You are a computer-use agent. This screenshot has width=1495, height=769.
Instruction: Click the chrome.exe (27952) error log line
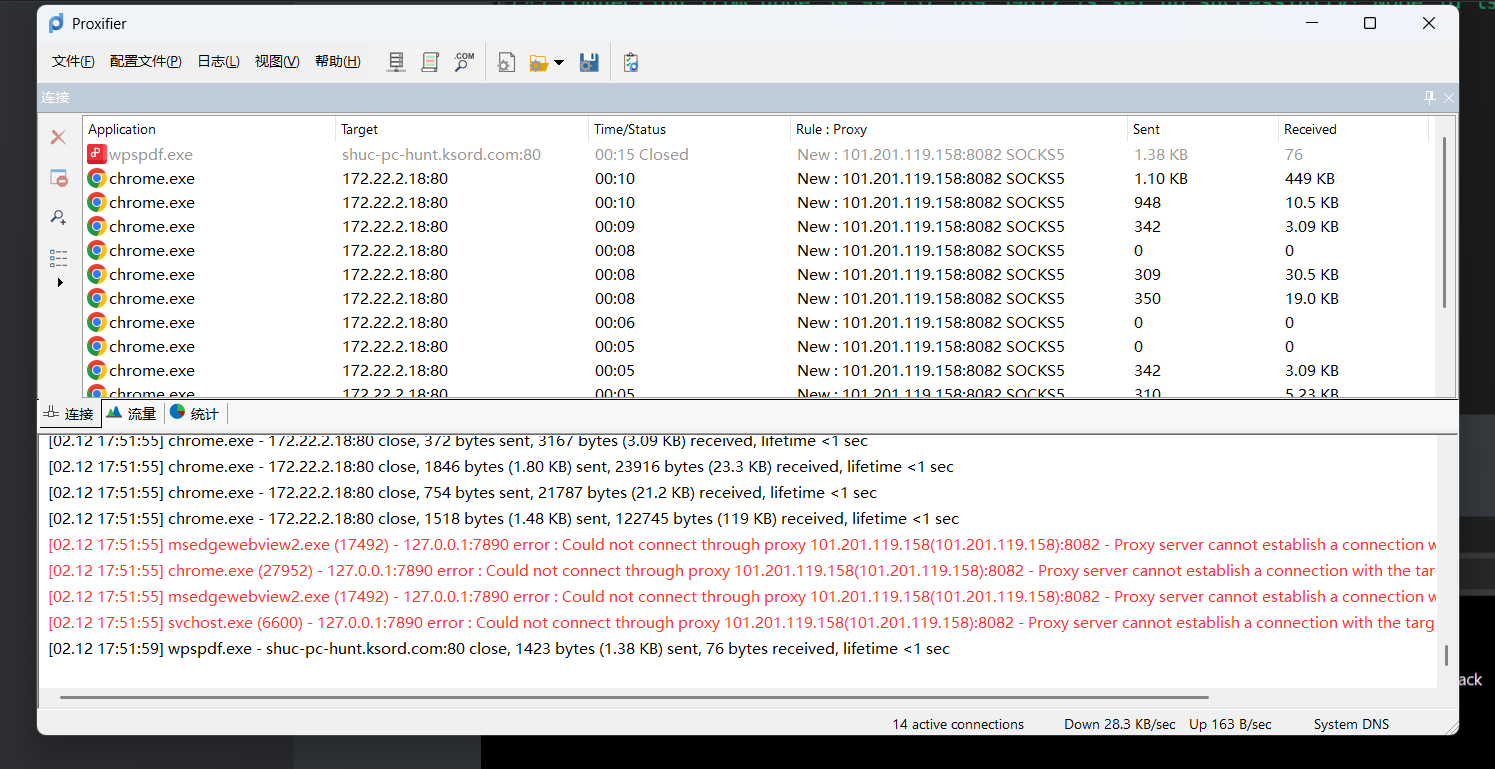point(741,570)
